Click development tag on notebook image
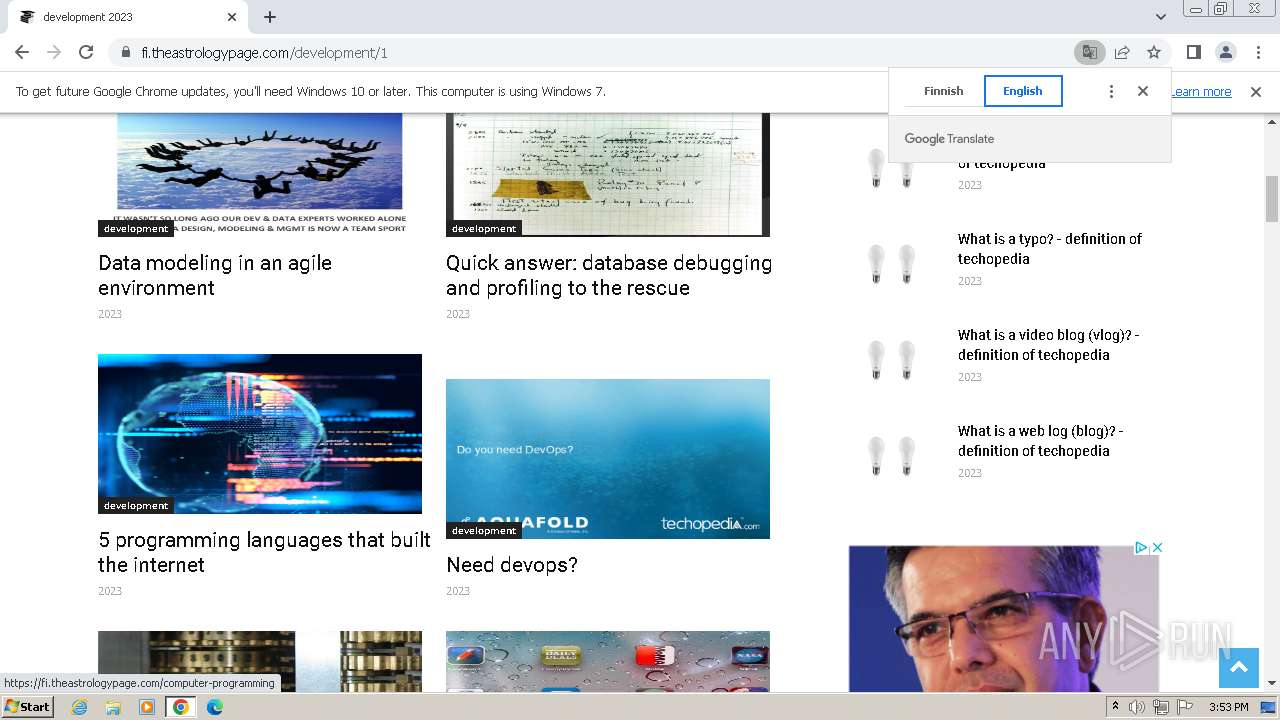This screenshot has height=720, width=1280. 484,229
